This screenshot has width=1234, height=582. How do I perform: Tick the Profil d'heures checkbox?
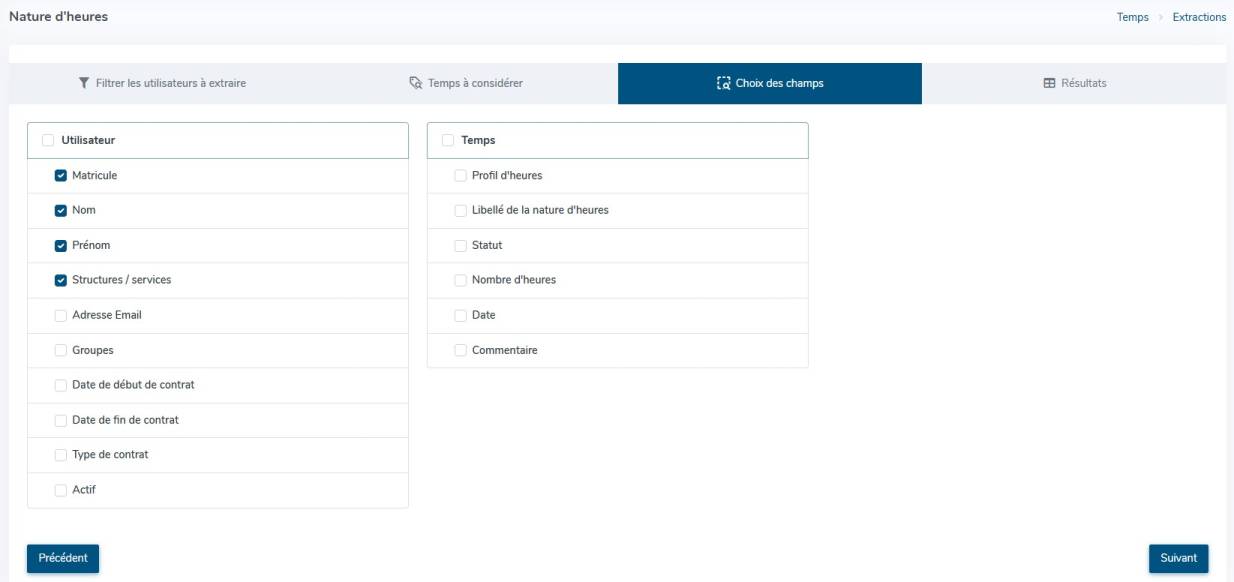(461, 176)
